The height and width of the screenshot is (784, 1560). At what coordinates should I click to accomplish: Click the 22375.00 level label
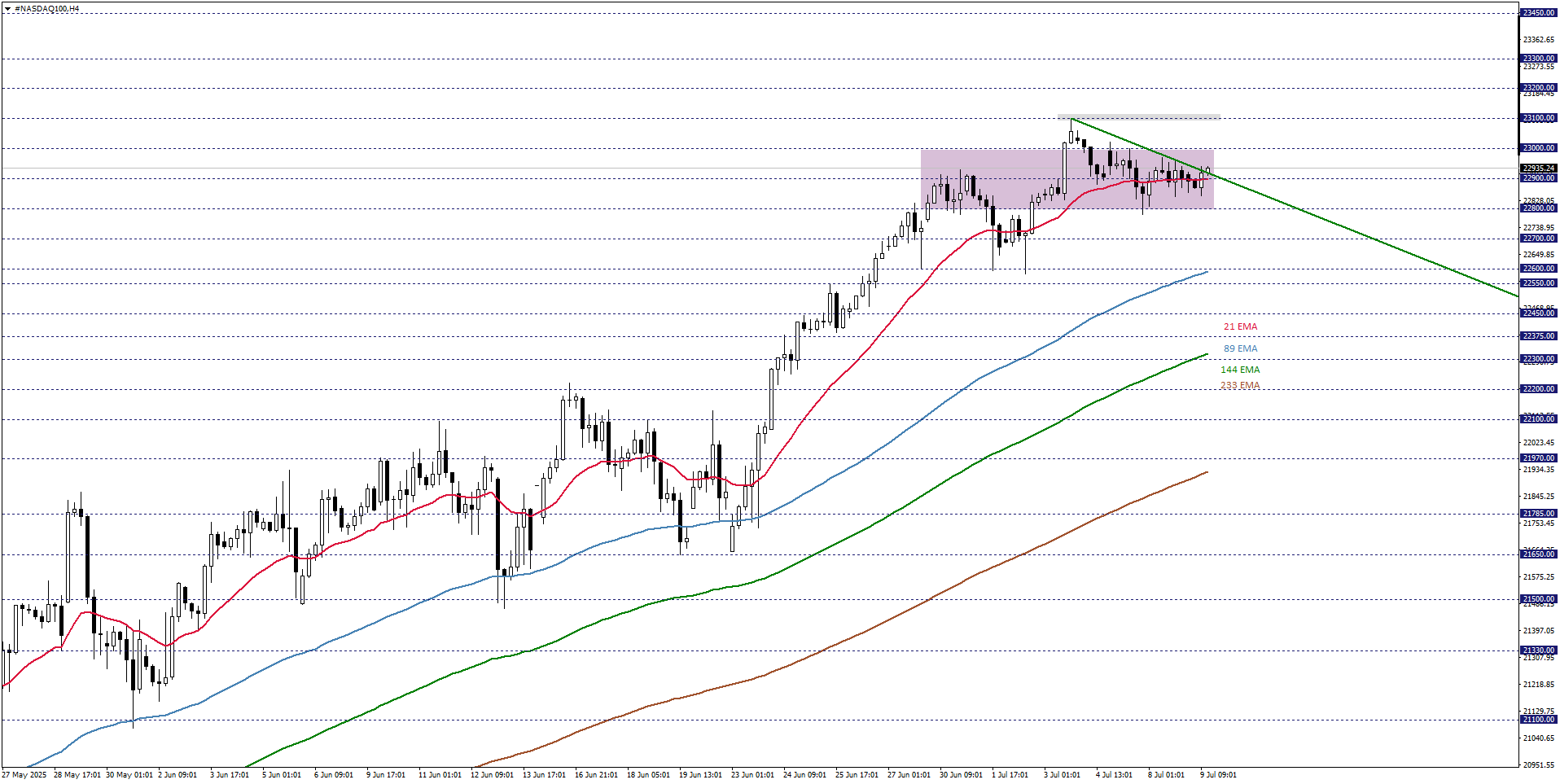(1539, 336)
